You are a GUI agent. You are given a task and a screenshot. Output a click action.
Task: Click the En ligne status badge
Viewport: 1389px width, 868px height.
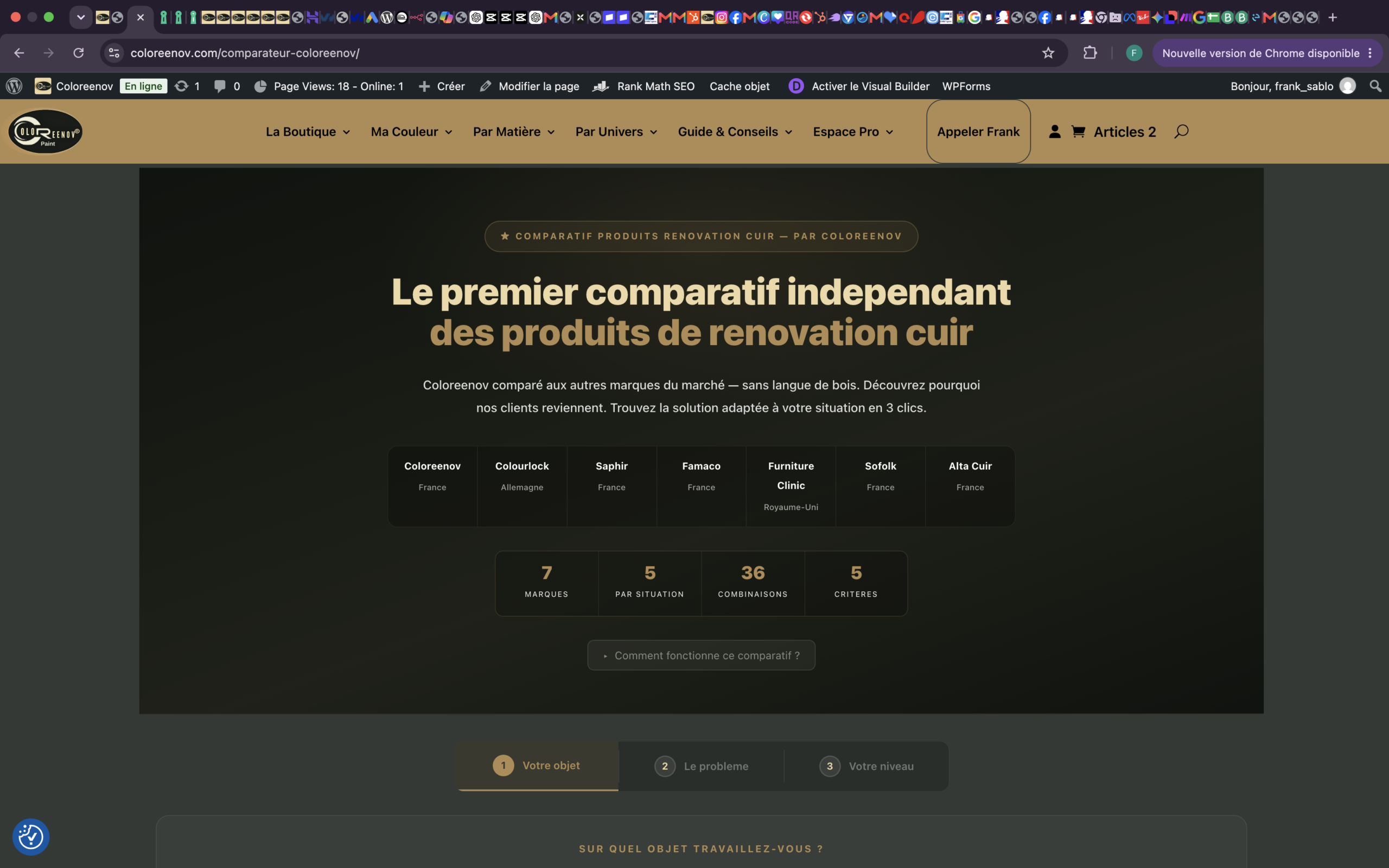coord(143,86)
